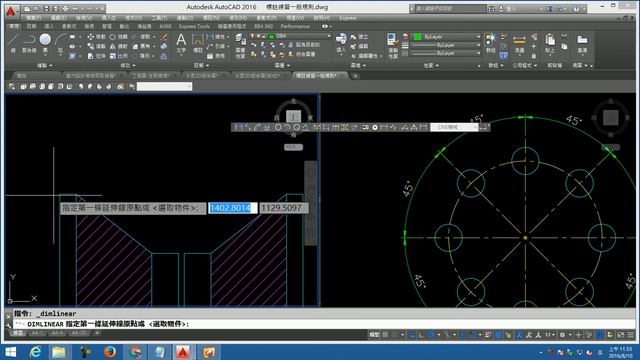Viewport: 640px width, 360px height.
Task: Select the Circle (圓) tool in the ribbon
Action: [x=45, y=42]
